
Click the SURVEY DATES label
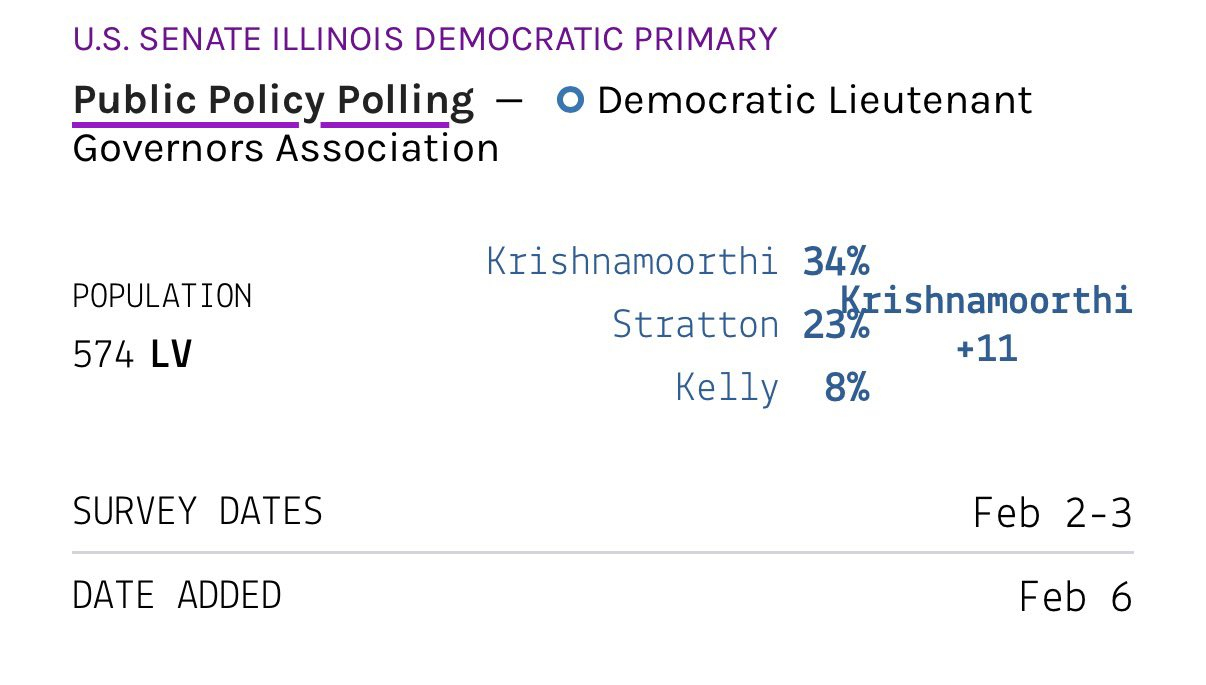pos(198,512)
